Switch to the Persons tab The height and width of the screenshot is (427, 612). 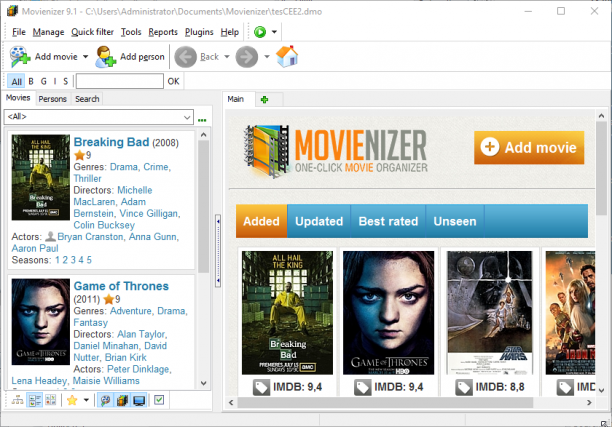coord(53,99)
